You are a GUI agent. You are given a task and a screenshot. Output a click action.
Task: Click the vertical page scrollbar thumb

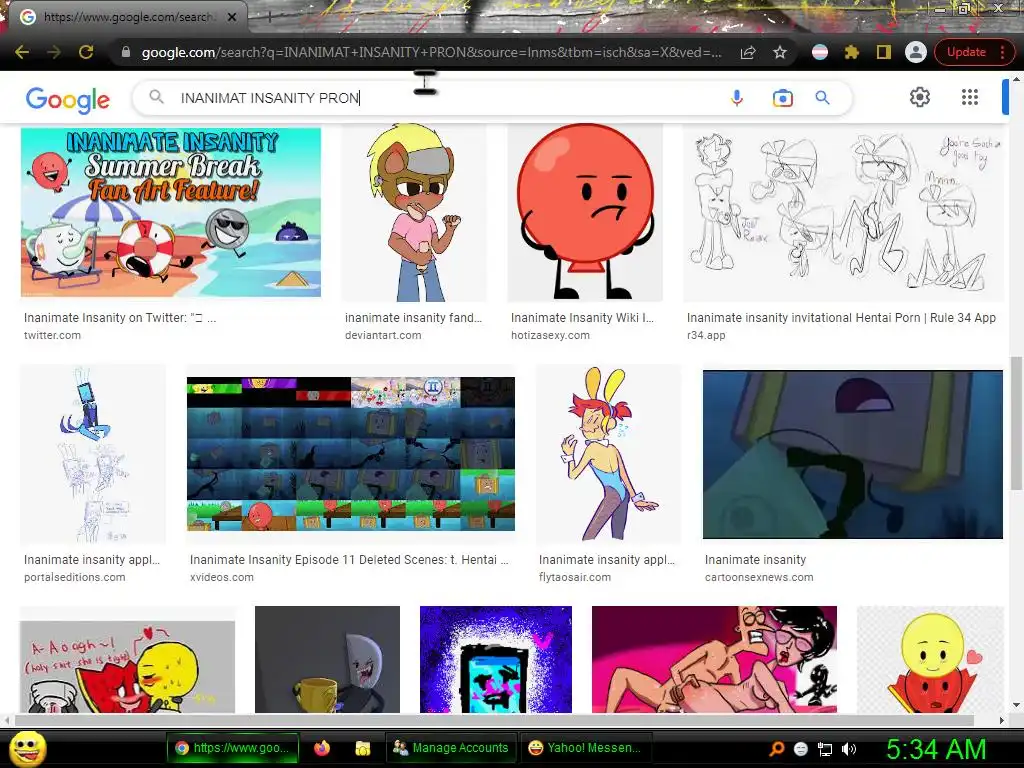[x=1016, y=423]
